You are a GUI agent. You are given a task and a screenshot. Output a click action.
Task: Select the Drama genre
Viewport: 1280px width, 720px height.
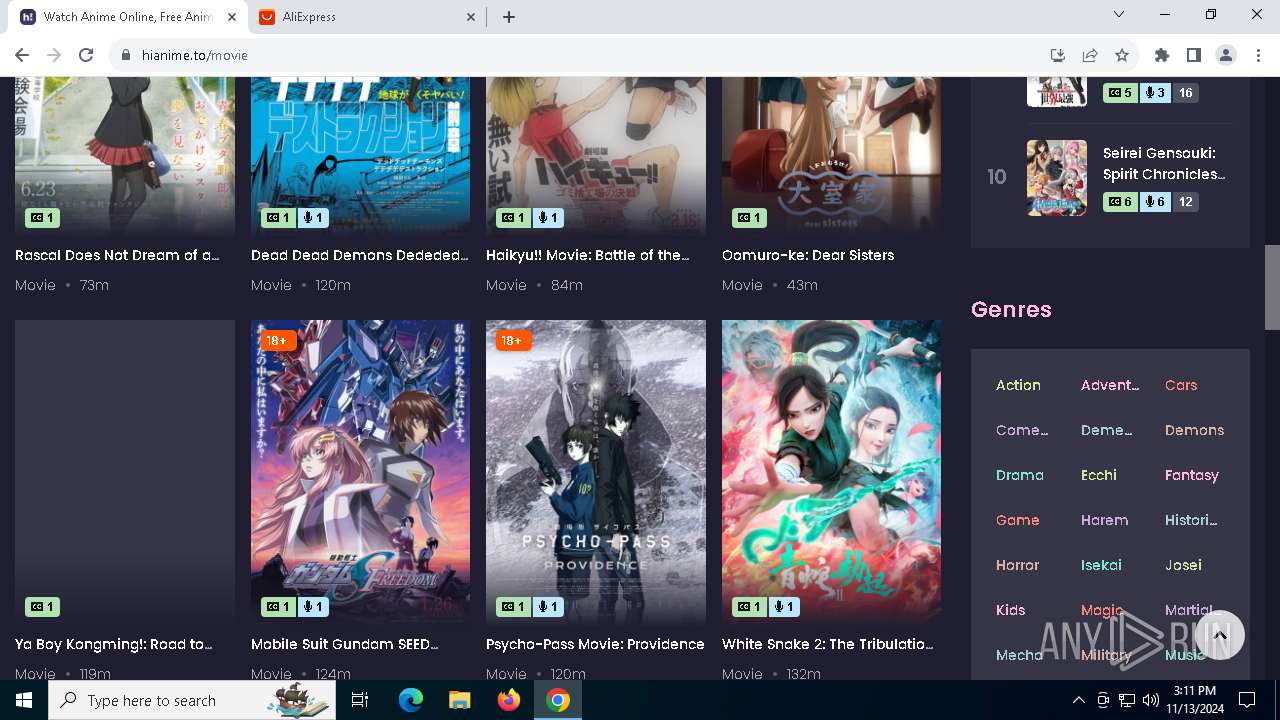1020,475
